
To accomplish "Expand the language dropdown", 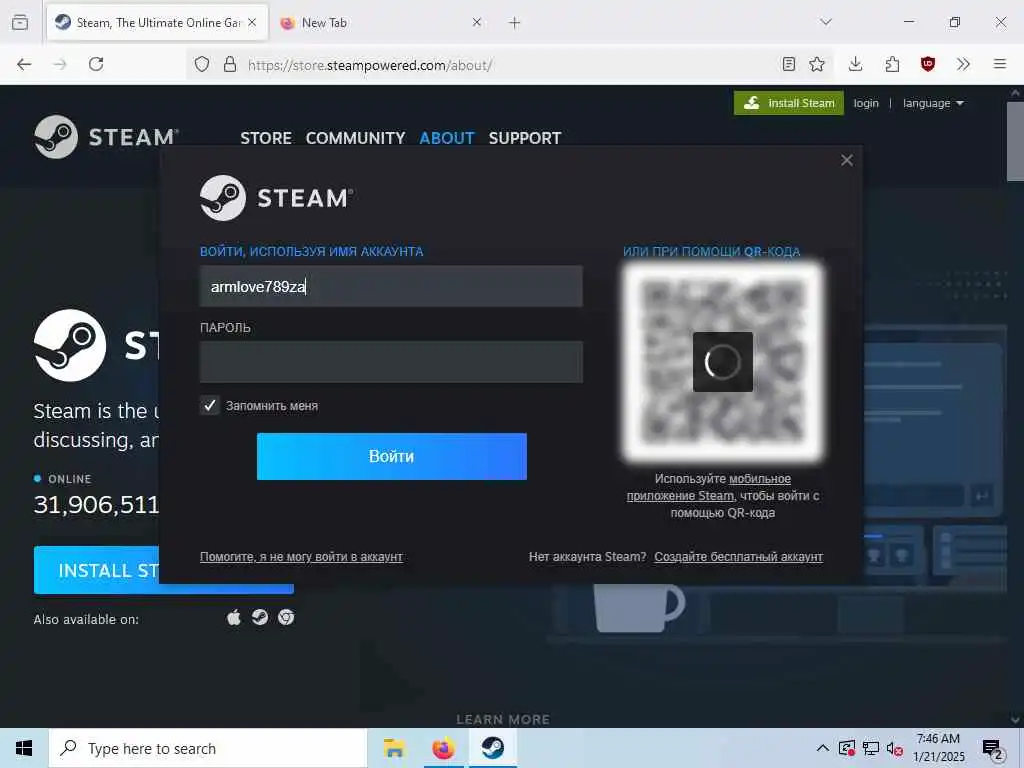I will pyautogui.click(x=933, y=103).
